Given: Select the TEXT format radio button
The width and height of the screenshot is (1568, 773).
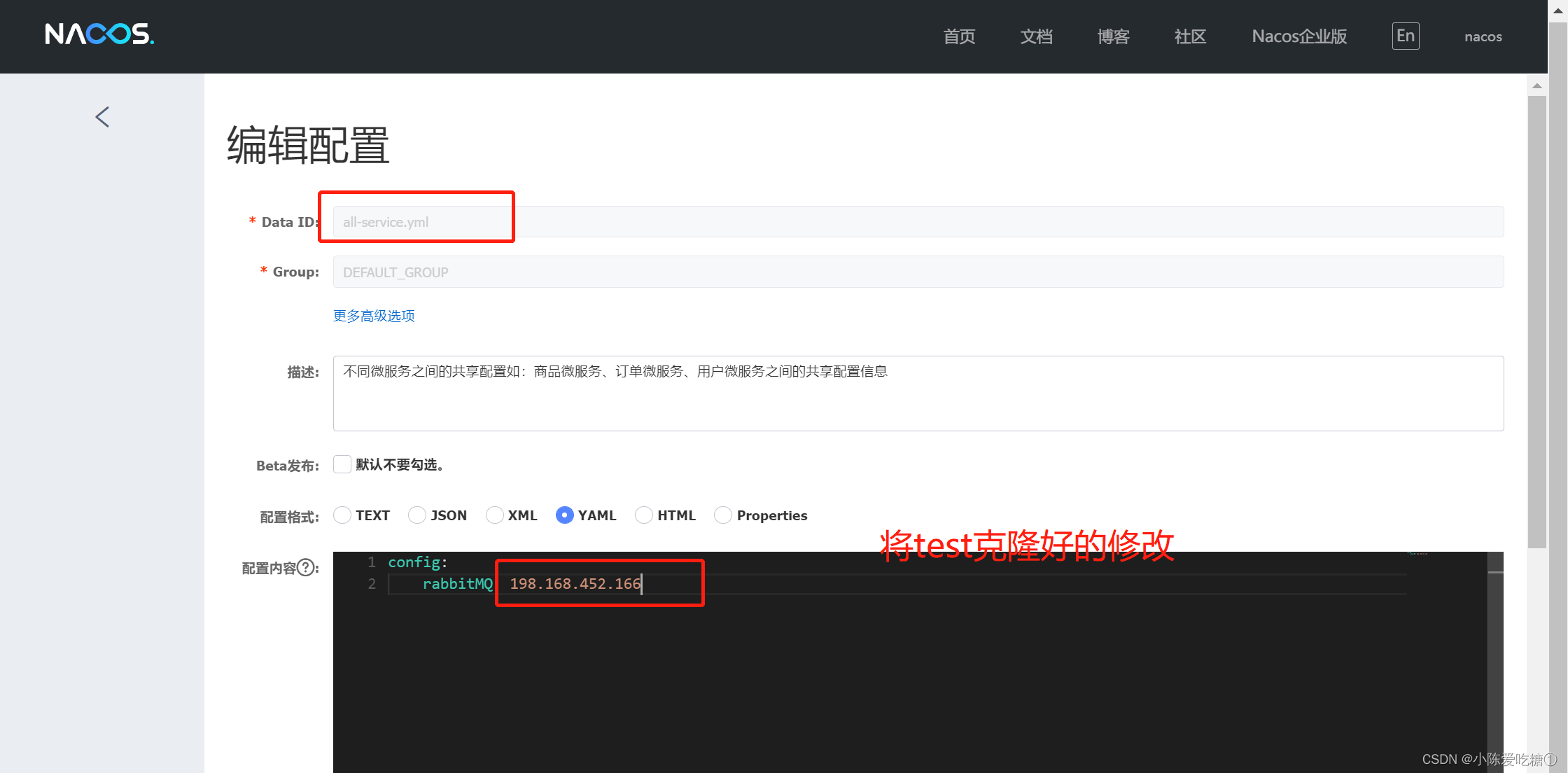Looking at the screenshot, I should pyautogui.click(x=342, y=515).
